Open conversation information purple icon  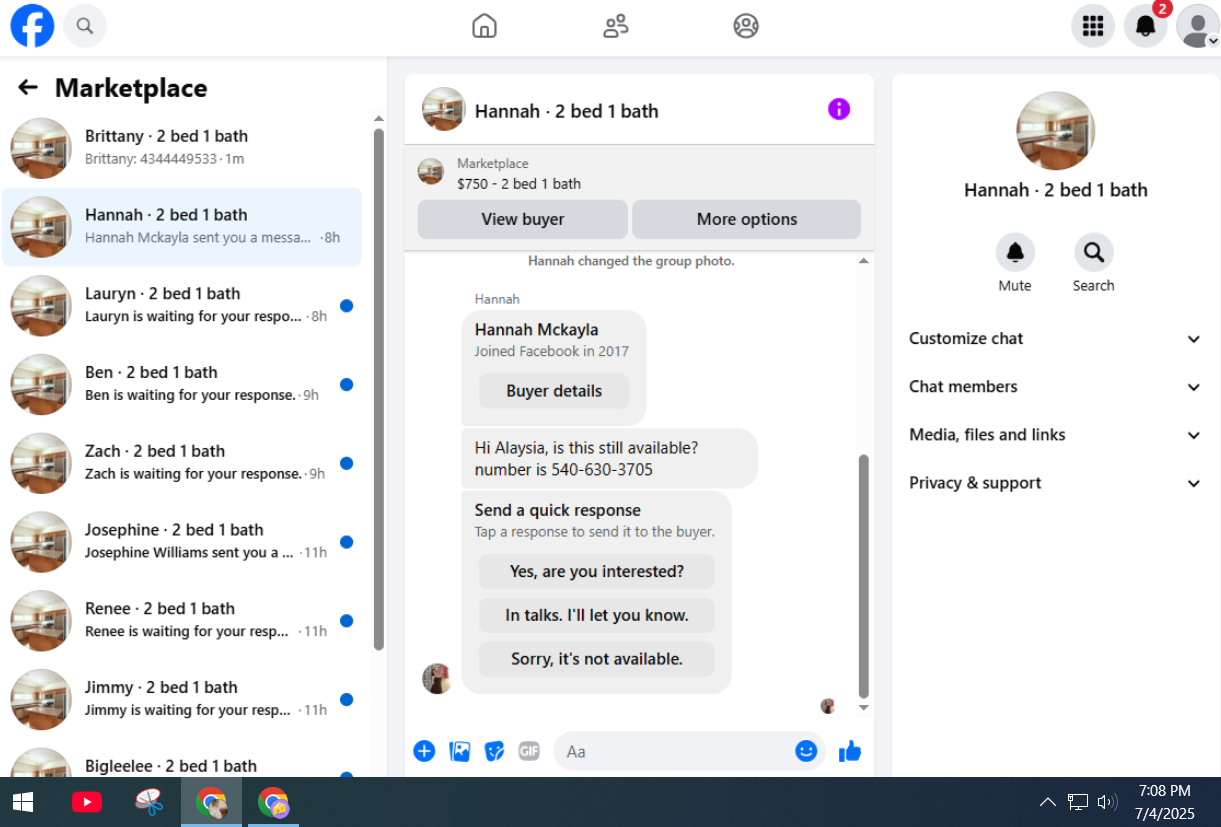coord(839,109)
